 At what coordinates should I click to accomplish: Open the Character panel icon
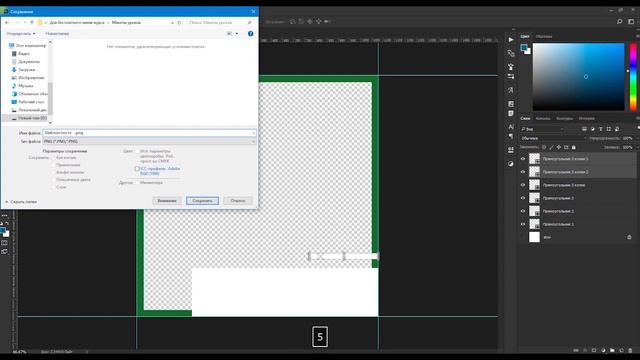tap(511, 127)
